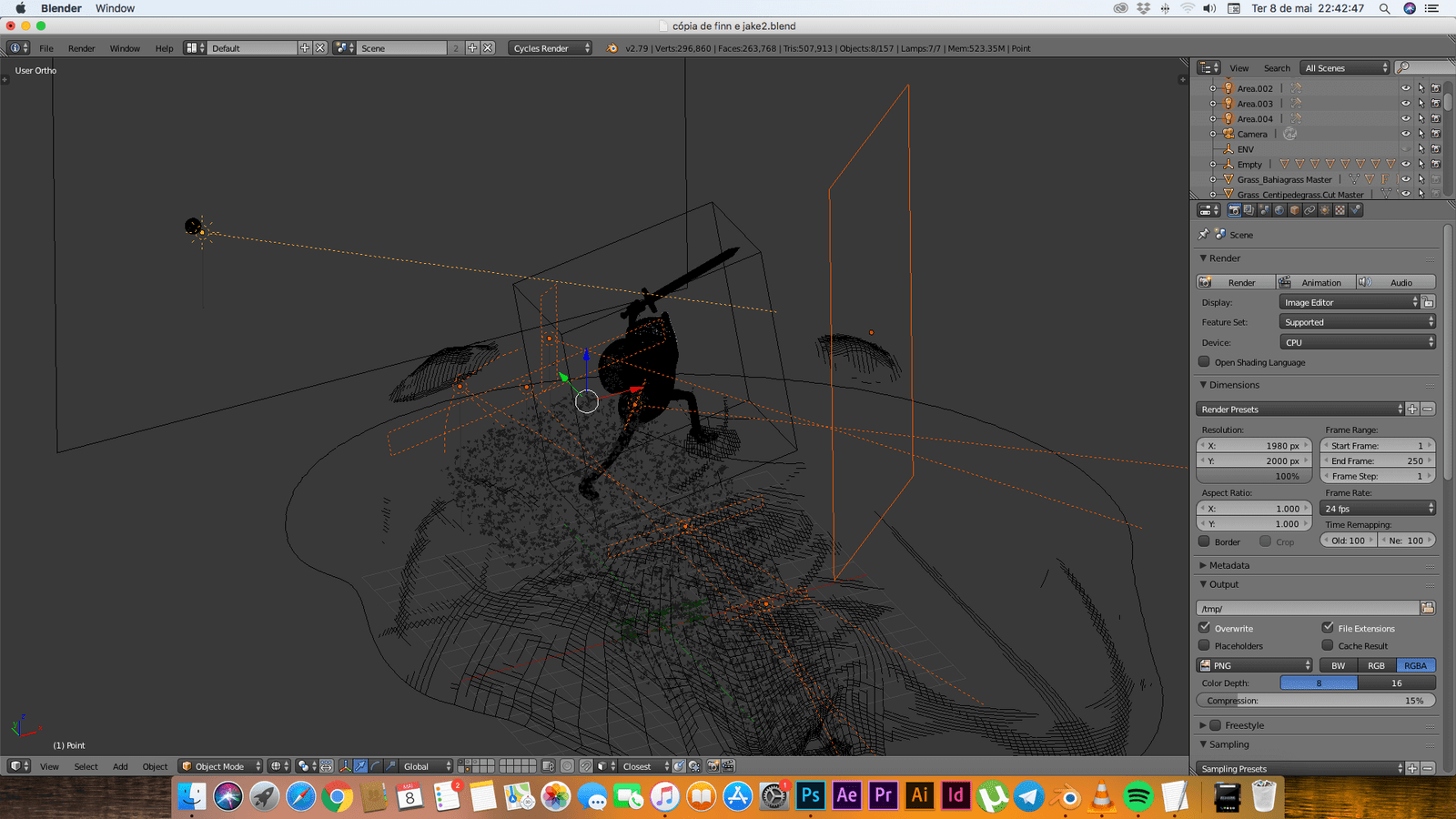Screen dimensions: 1456x819
Task: Click the /tmp/ output path field
Action: pyautogui.click(x=1307, y=608)
